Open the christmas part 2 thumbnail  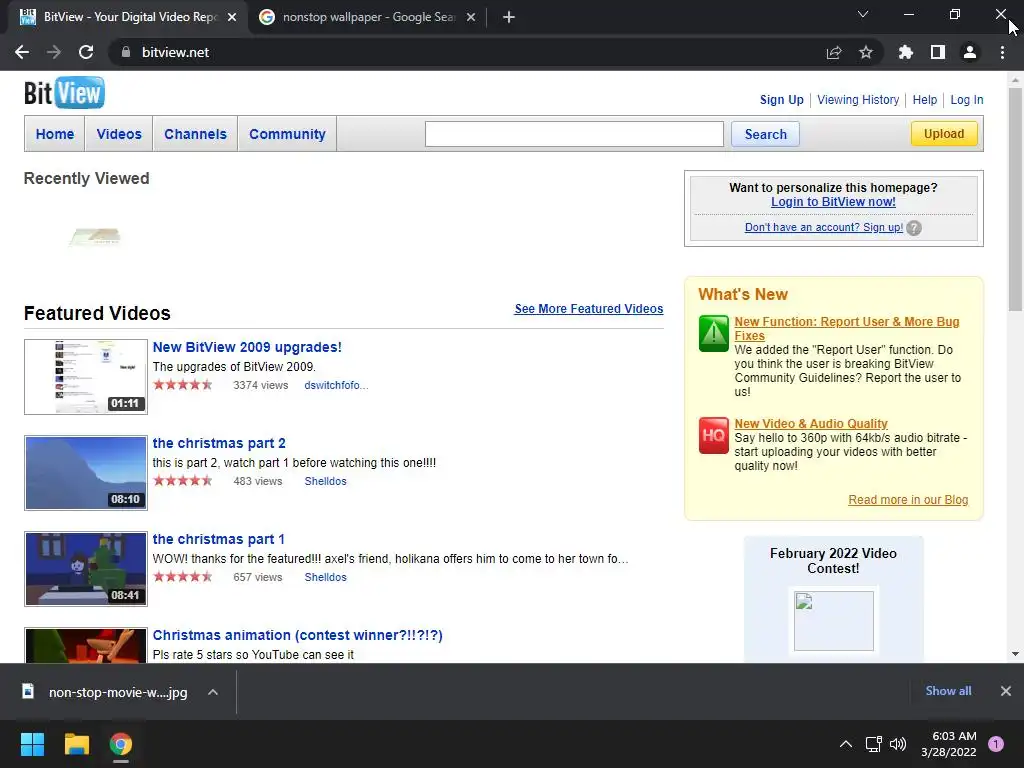coord(86,473)
